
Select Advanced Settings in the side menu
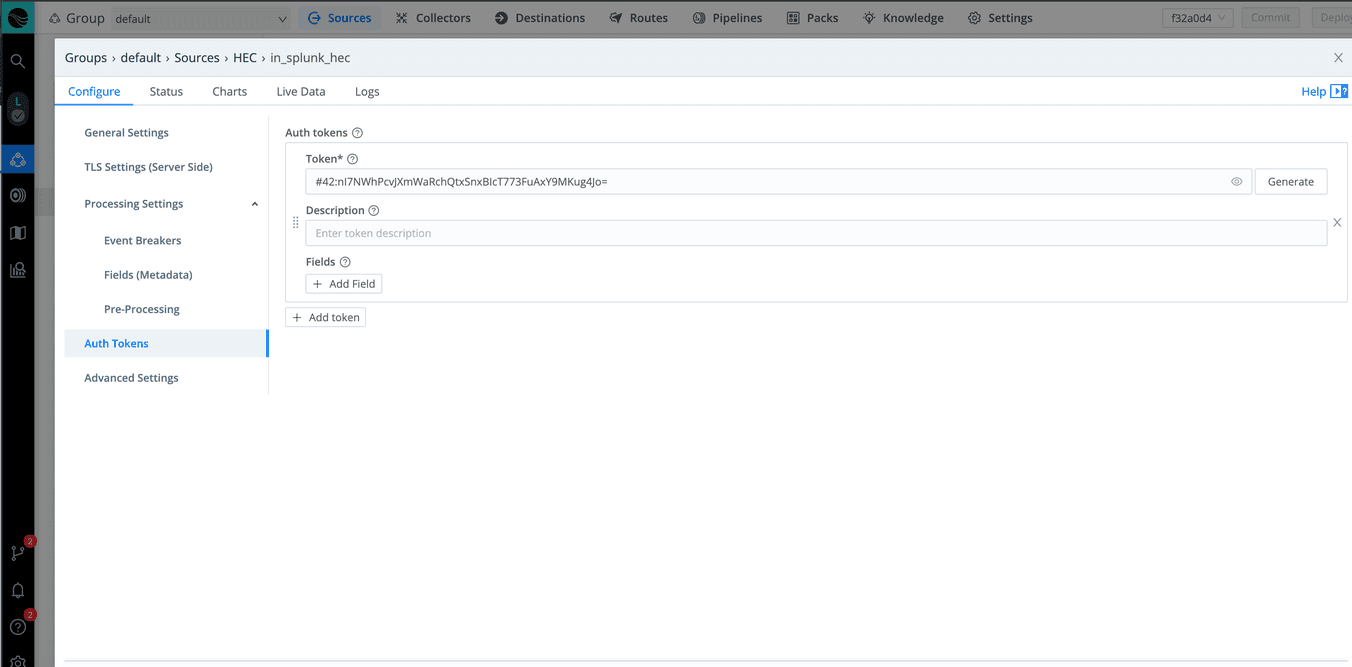tap(131, 378)
